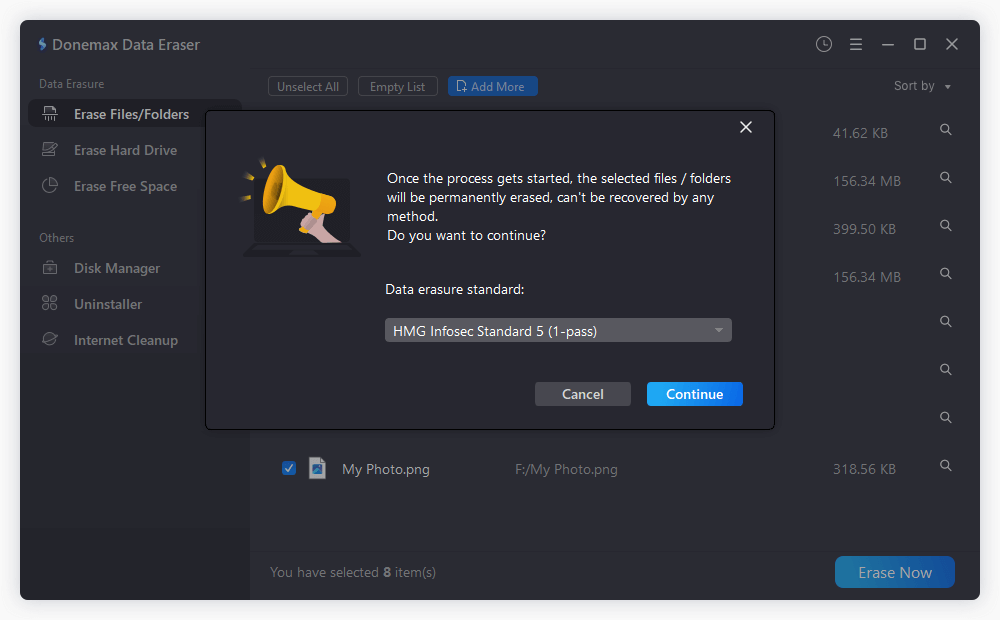Launch the Uninstaller tool
Screen dimensions: 1000x620
(x=108, y=303)
